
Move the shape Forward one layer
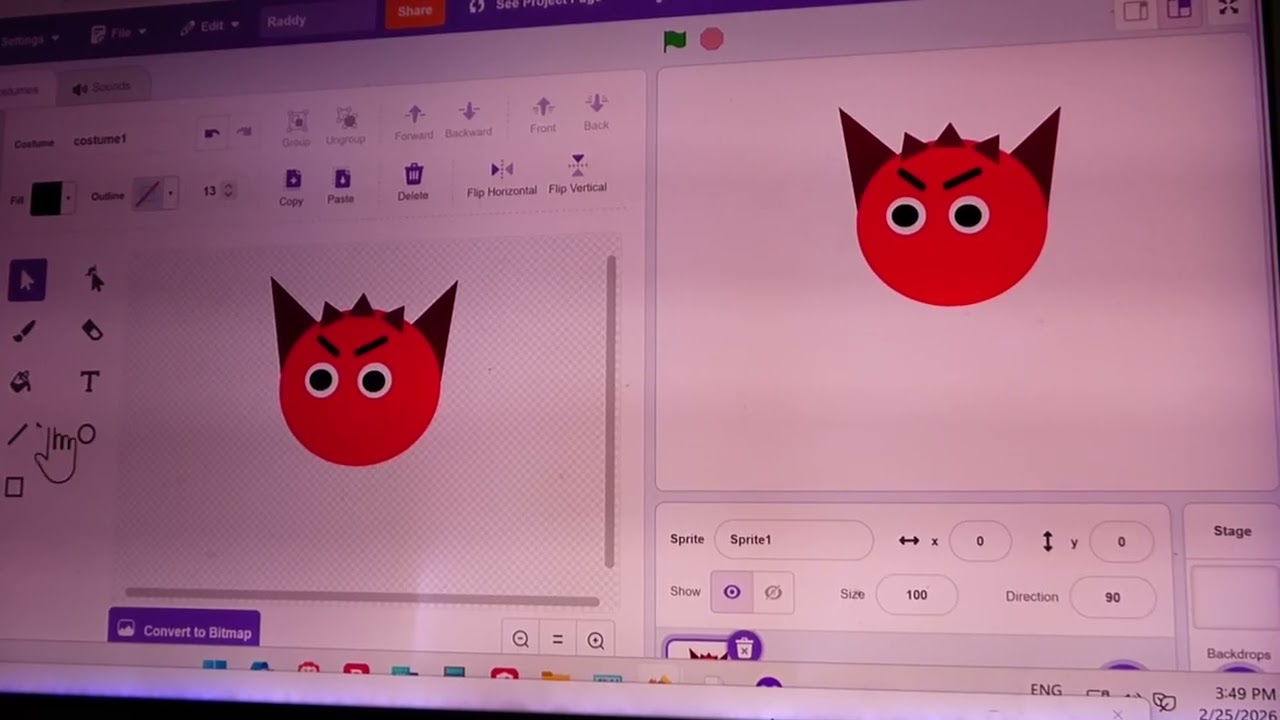[x=414, y=121]
